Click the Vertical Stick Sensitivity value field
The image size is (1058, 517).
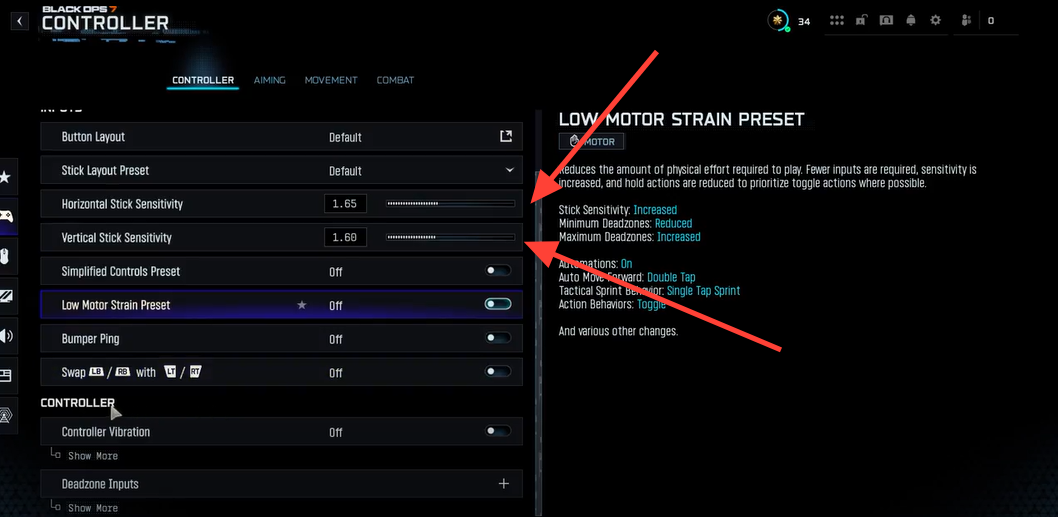coord(345,238)
